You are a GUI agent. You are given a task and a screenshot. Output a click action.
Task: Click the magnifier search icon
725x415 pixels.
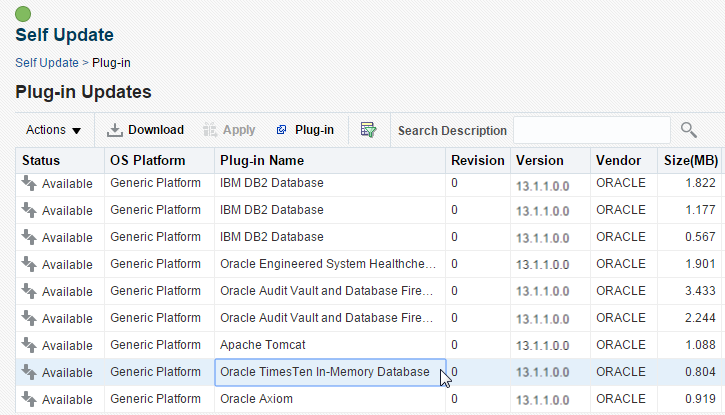click(x=688, y=130)
